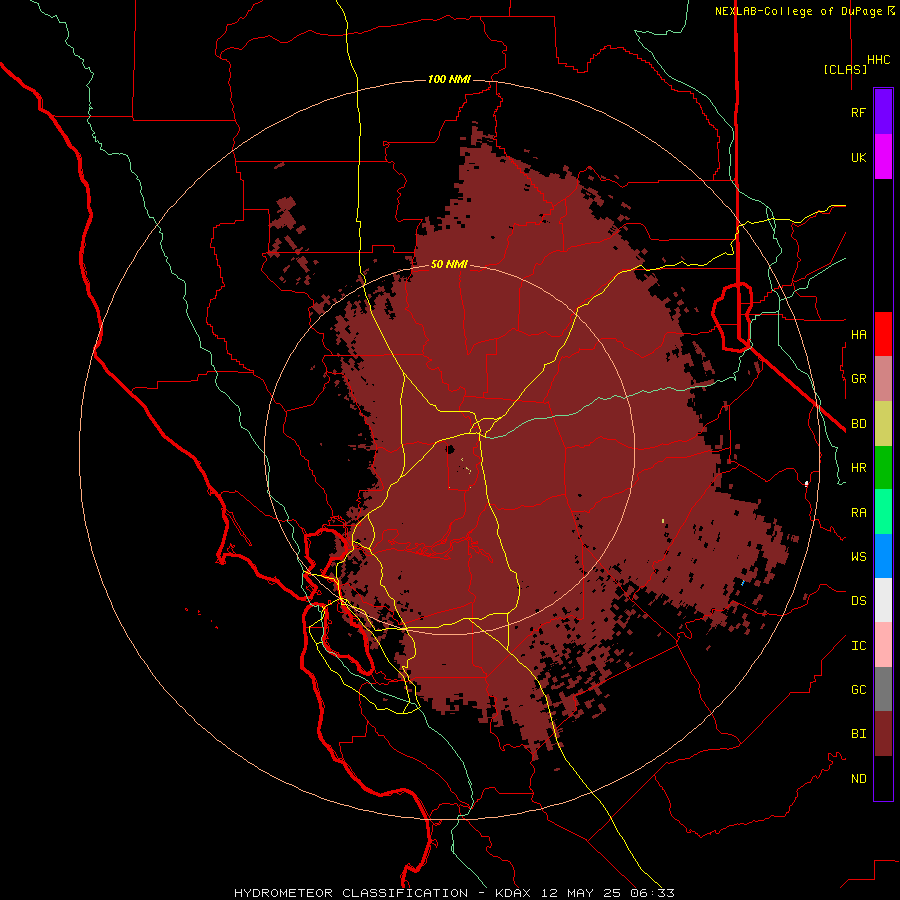900x900 pixels.
Task: Click the BD yellow legend swatch
Action: [883, 424]
